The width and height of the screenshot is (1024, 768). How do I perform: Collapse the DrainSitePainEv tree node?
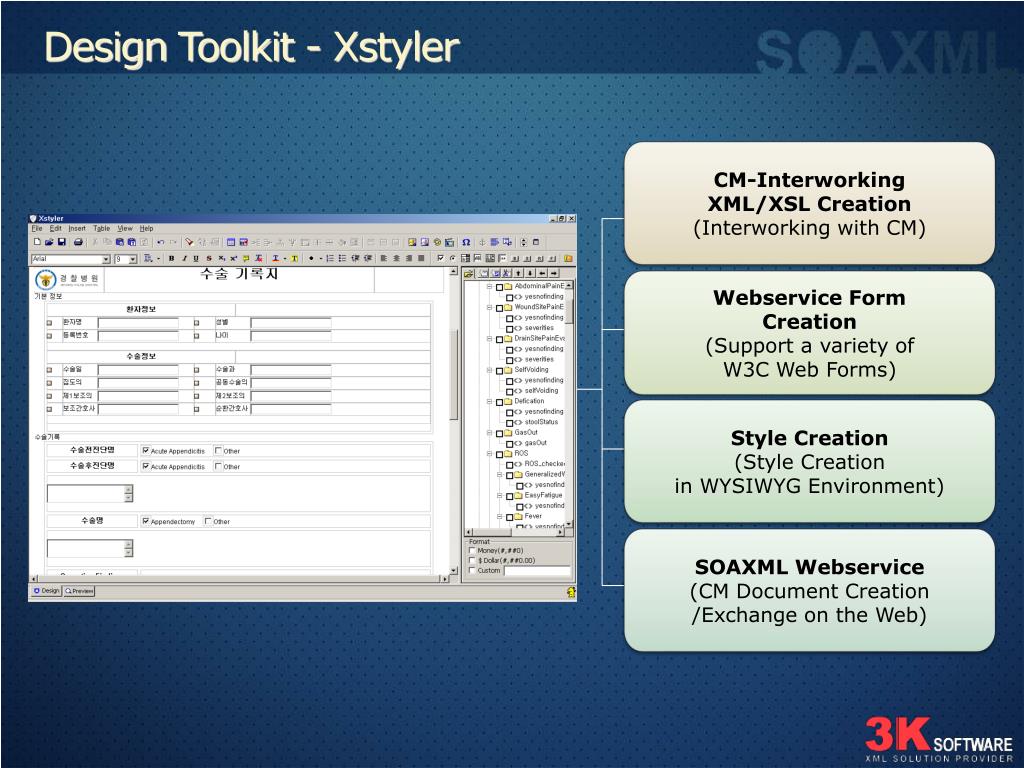point(490,338)
